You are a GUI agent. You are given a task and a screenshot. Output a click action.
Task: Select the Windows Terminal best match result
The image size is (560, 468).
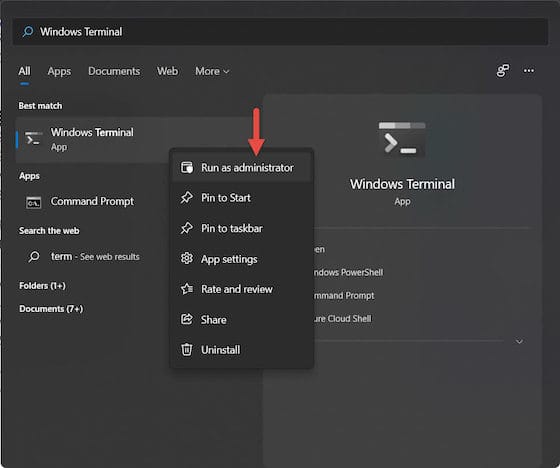(x=93, y=139)
